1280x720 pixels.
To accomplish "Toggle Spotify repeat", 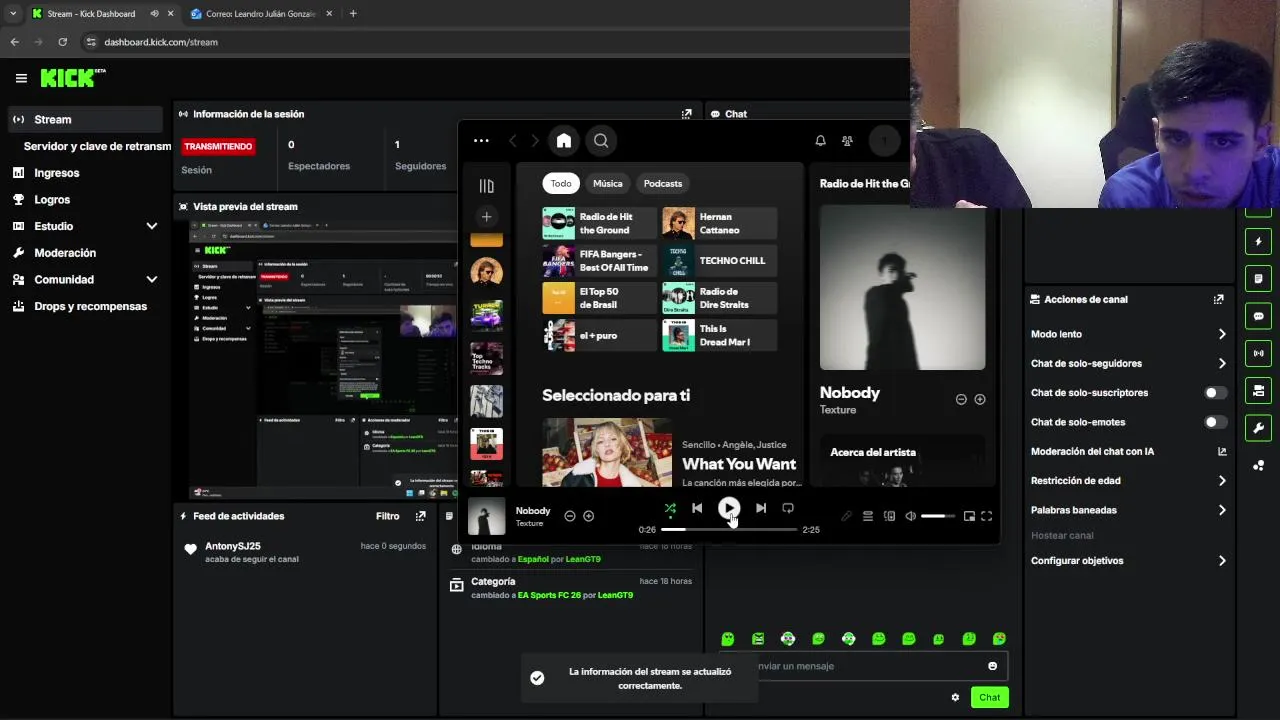I will (788, 508).
